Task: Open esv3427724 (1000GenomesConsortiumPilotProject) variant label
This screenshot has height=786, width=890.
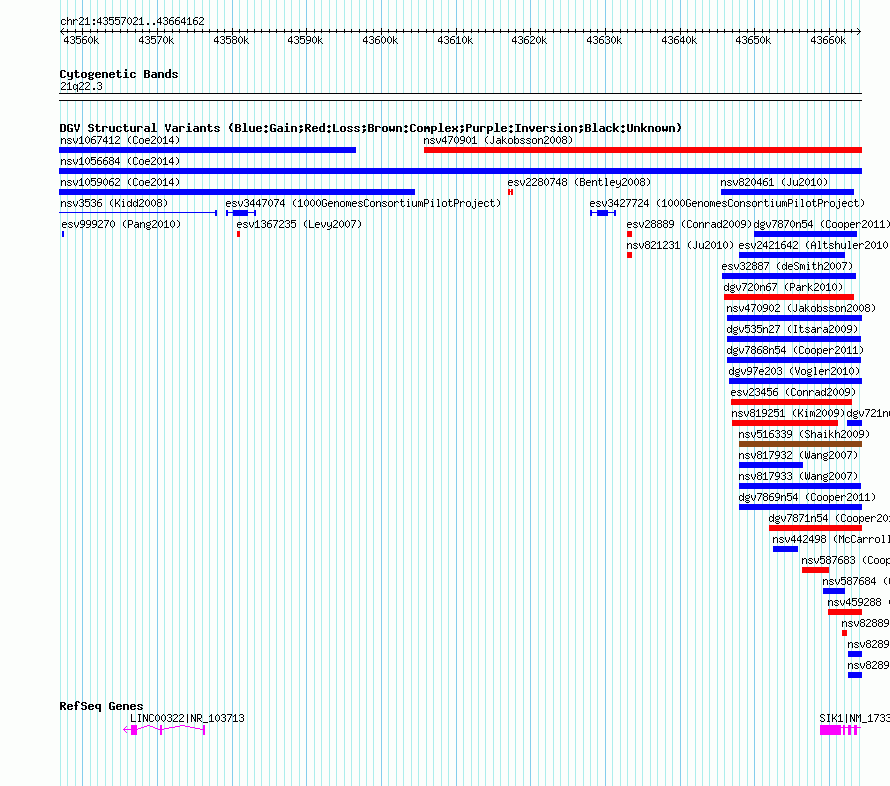Action: (727, 203)
